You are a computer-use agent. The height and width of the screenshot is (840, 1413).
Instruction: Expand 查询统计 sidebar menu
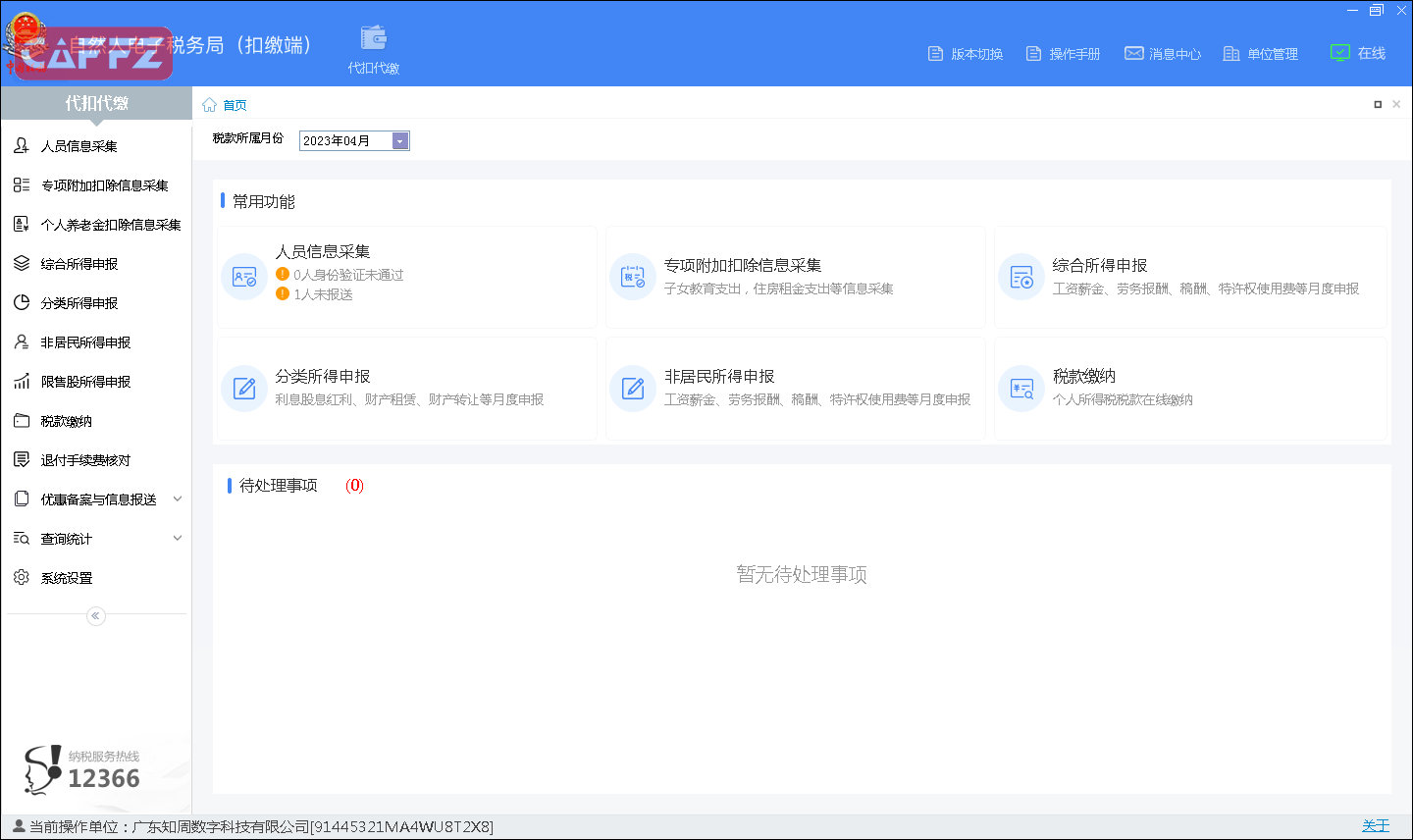click(178, 539)
